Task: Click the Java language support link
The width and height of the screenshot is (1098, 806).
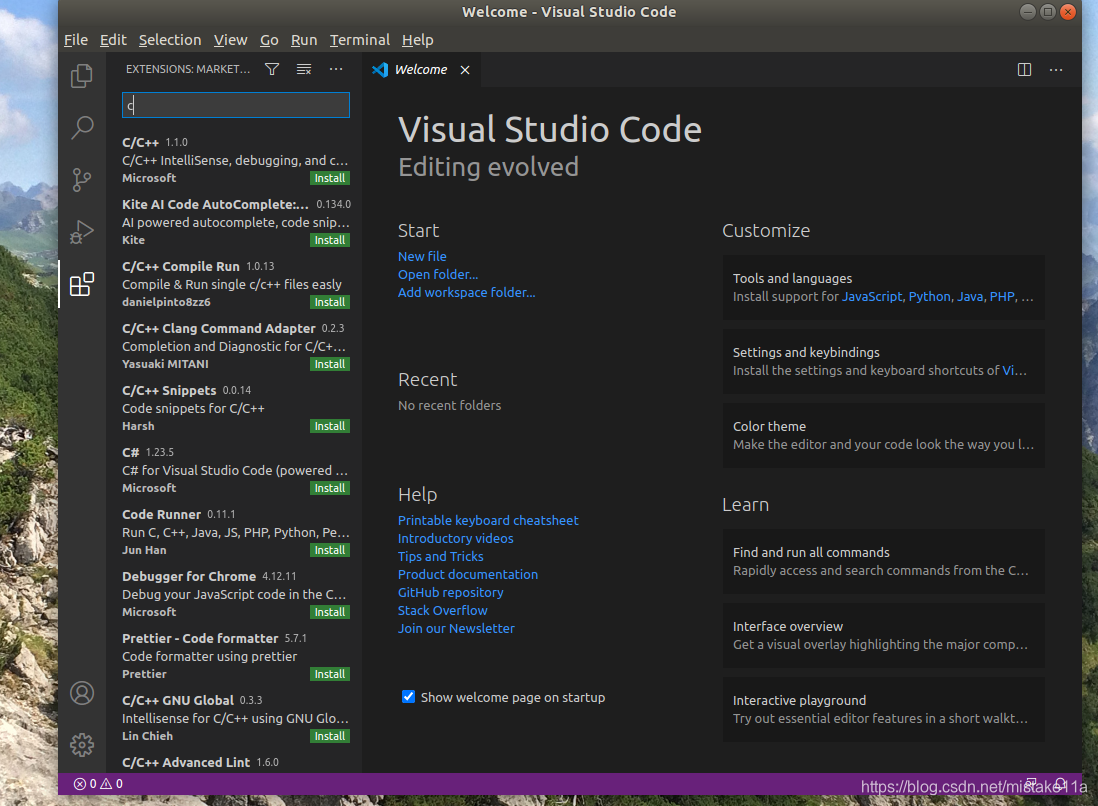Action: (970, 297)
